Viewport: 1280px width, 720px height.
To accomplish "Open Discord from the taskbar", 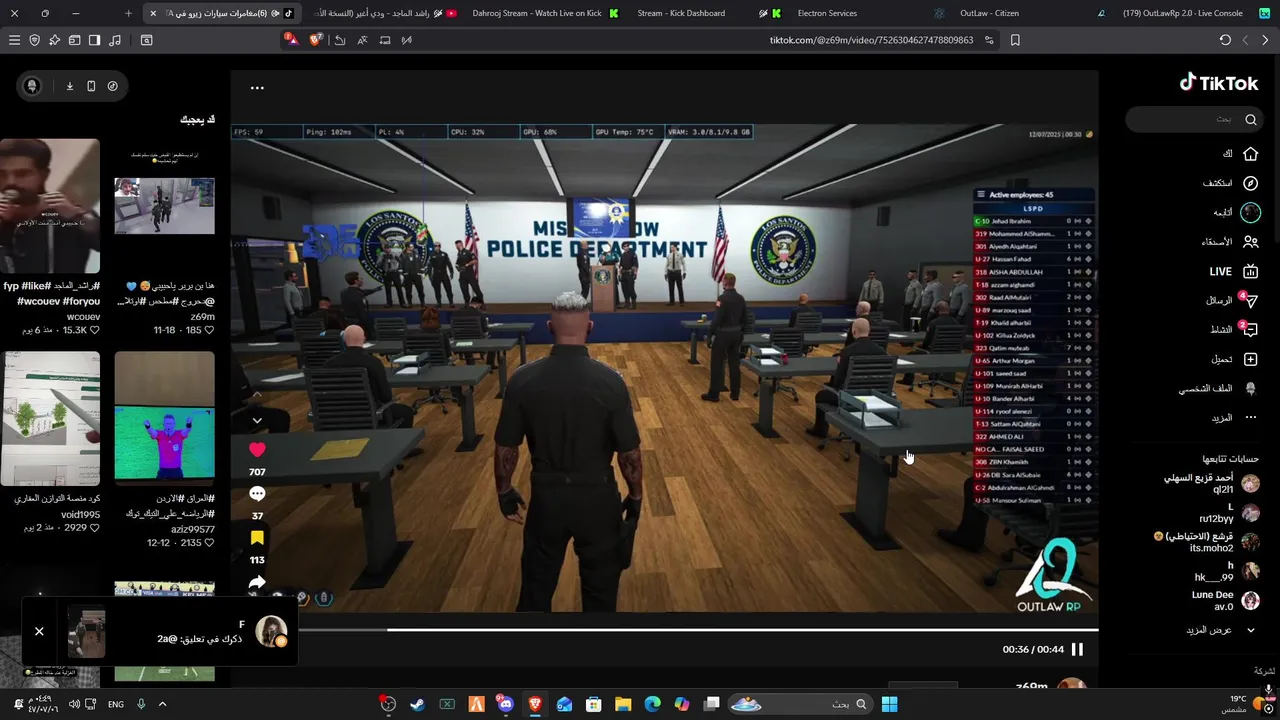I will pyautogui.click(x=505, y=704).
